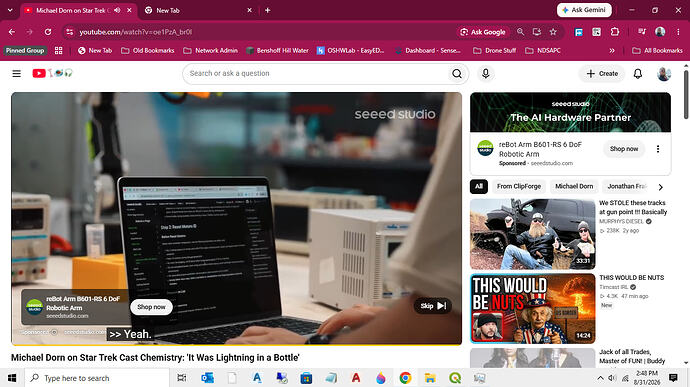Expand the Pinned Group tab group
Screen dimensions: 690x387
pos(25,51)
